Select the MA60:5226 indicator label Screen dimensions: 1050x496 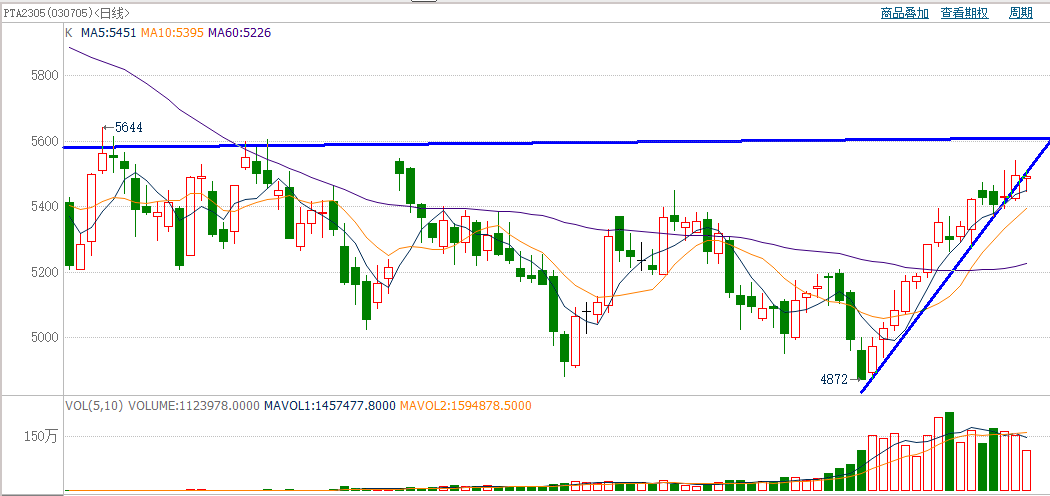(x=239, y=32)
